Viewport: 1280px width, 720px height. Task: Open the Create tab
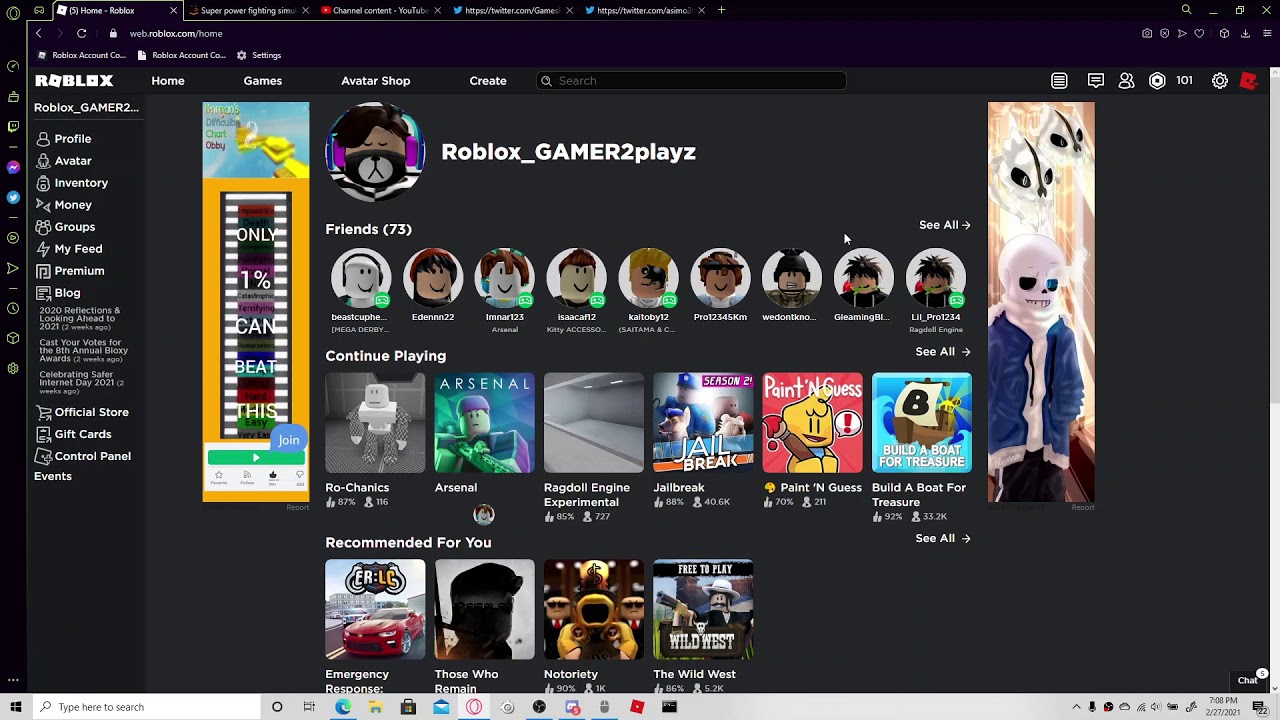pos(488,81)
